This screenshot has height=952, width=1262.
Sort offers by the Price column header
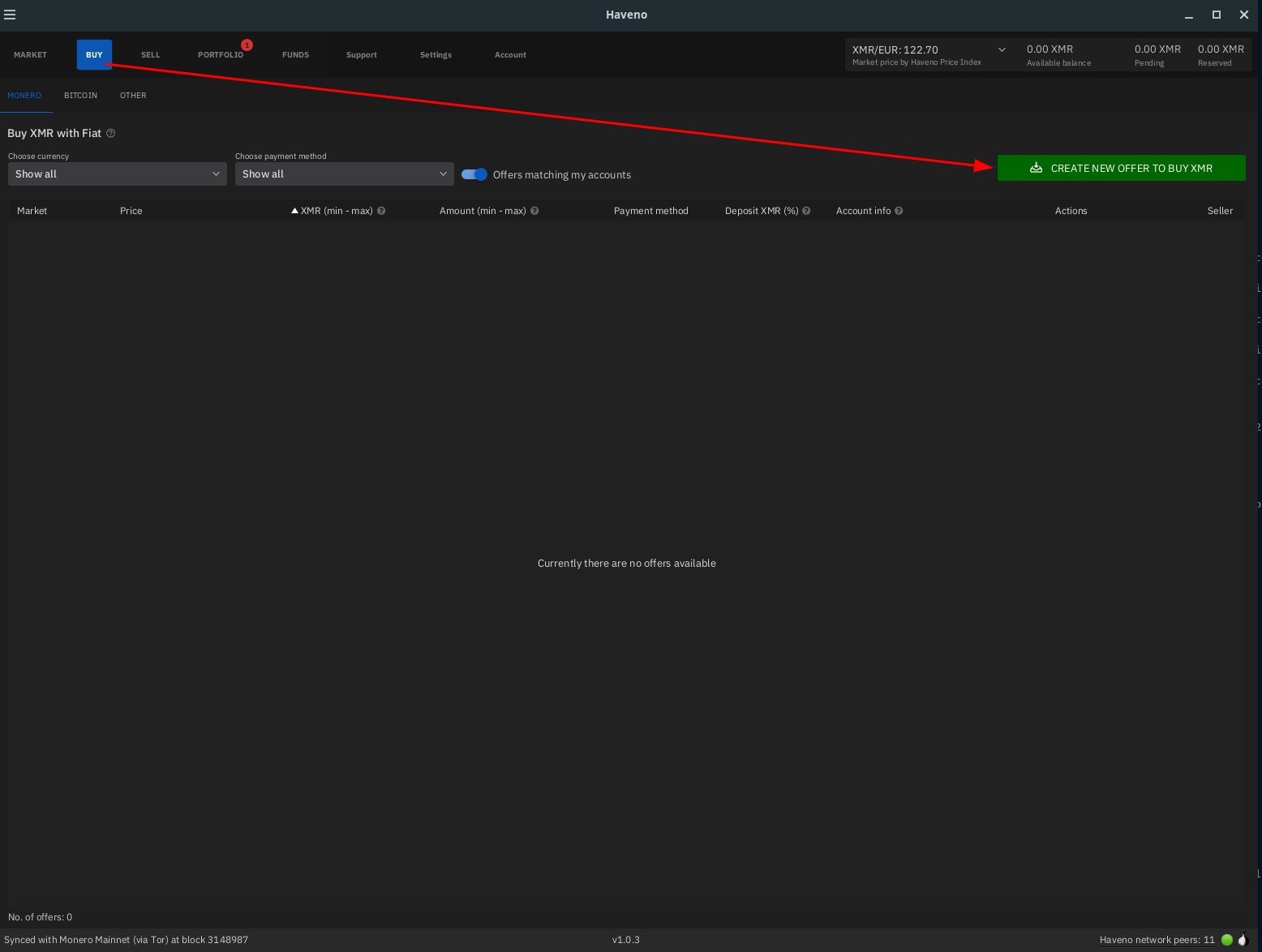pos(131,211)
